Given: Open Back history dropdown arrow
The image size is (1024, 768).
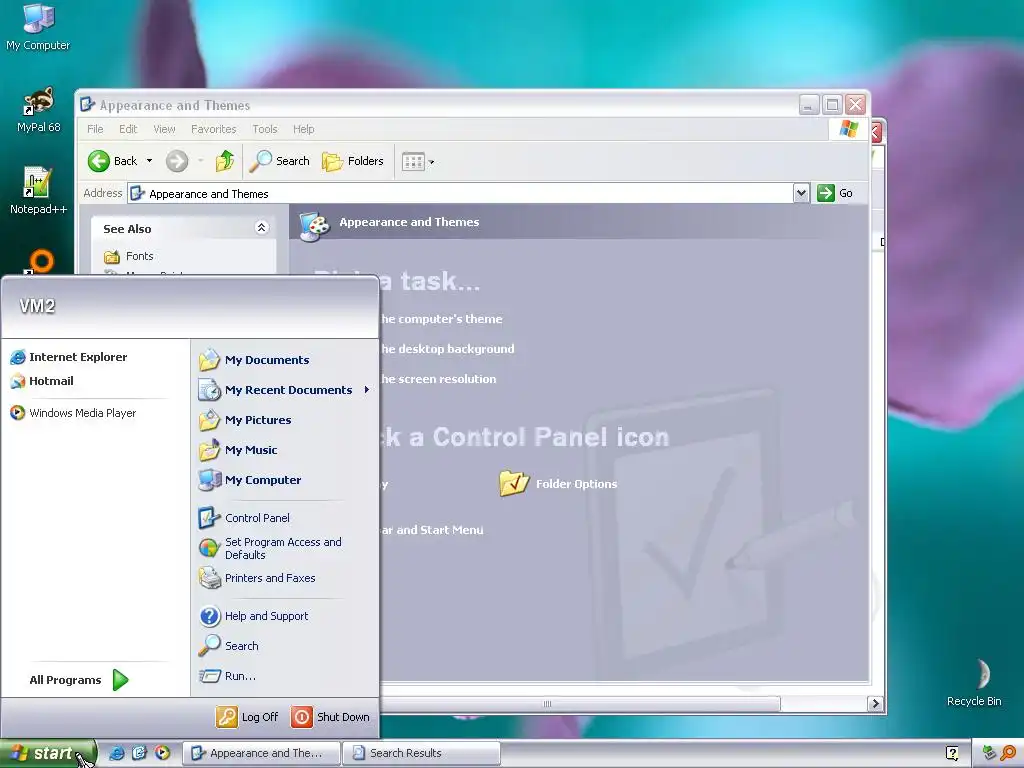Looking at the screenshot, I should (x=150, y=161).
